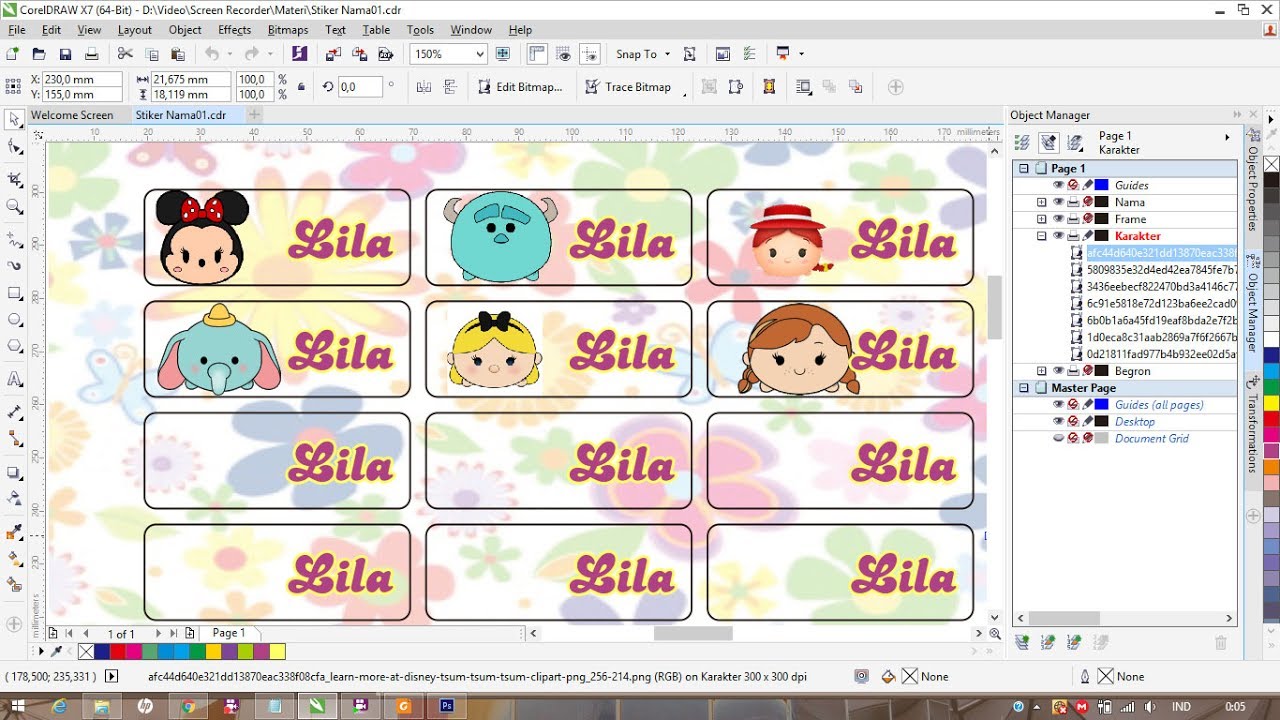Collapse the Master Page node
This screenshot has width=1280, height=720.
pos(1023,388)
